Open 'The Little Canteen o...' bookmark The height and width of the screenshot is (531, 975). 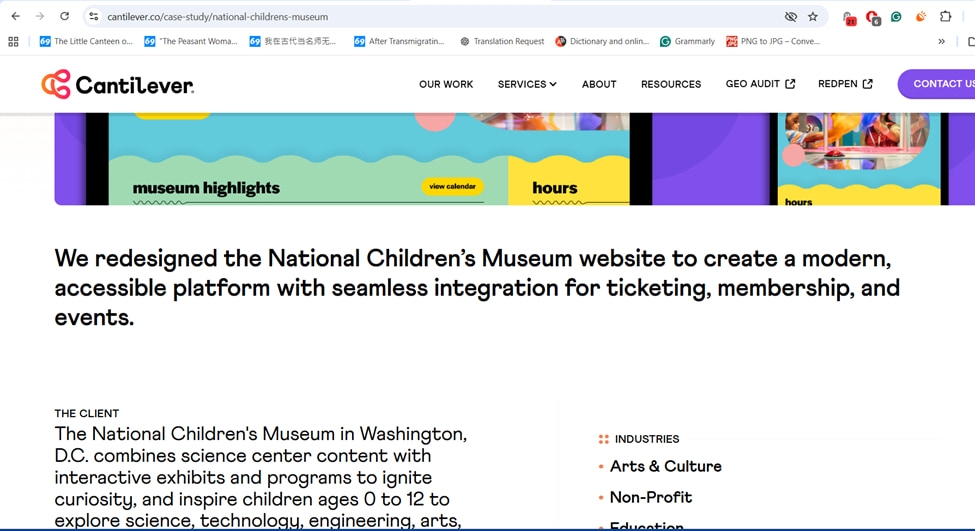click(x=86, y=42)
